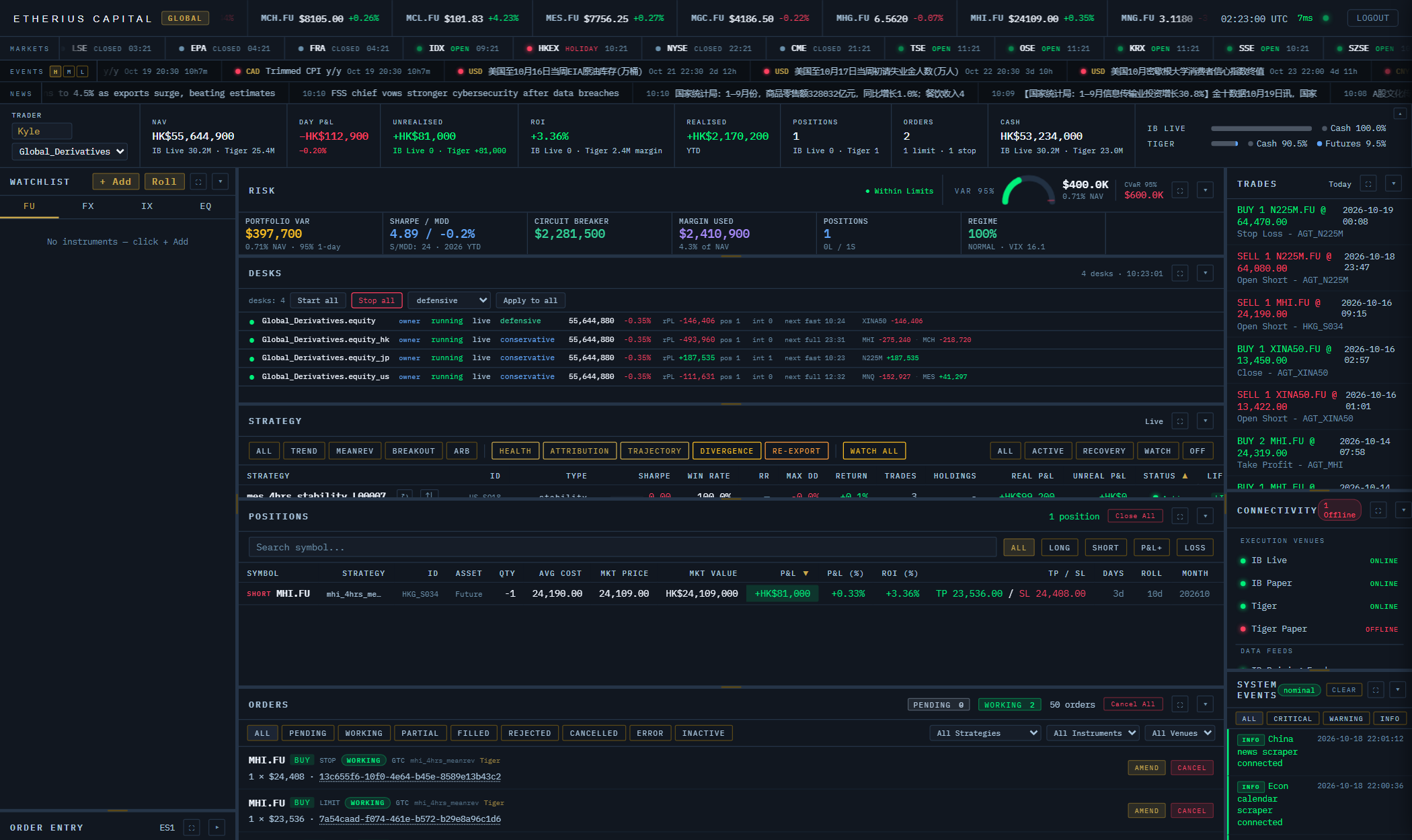Maximize the Strategy panel
This screenshot has width=1412, height=840.
[1180, 421]
